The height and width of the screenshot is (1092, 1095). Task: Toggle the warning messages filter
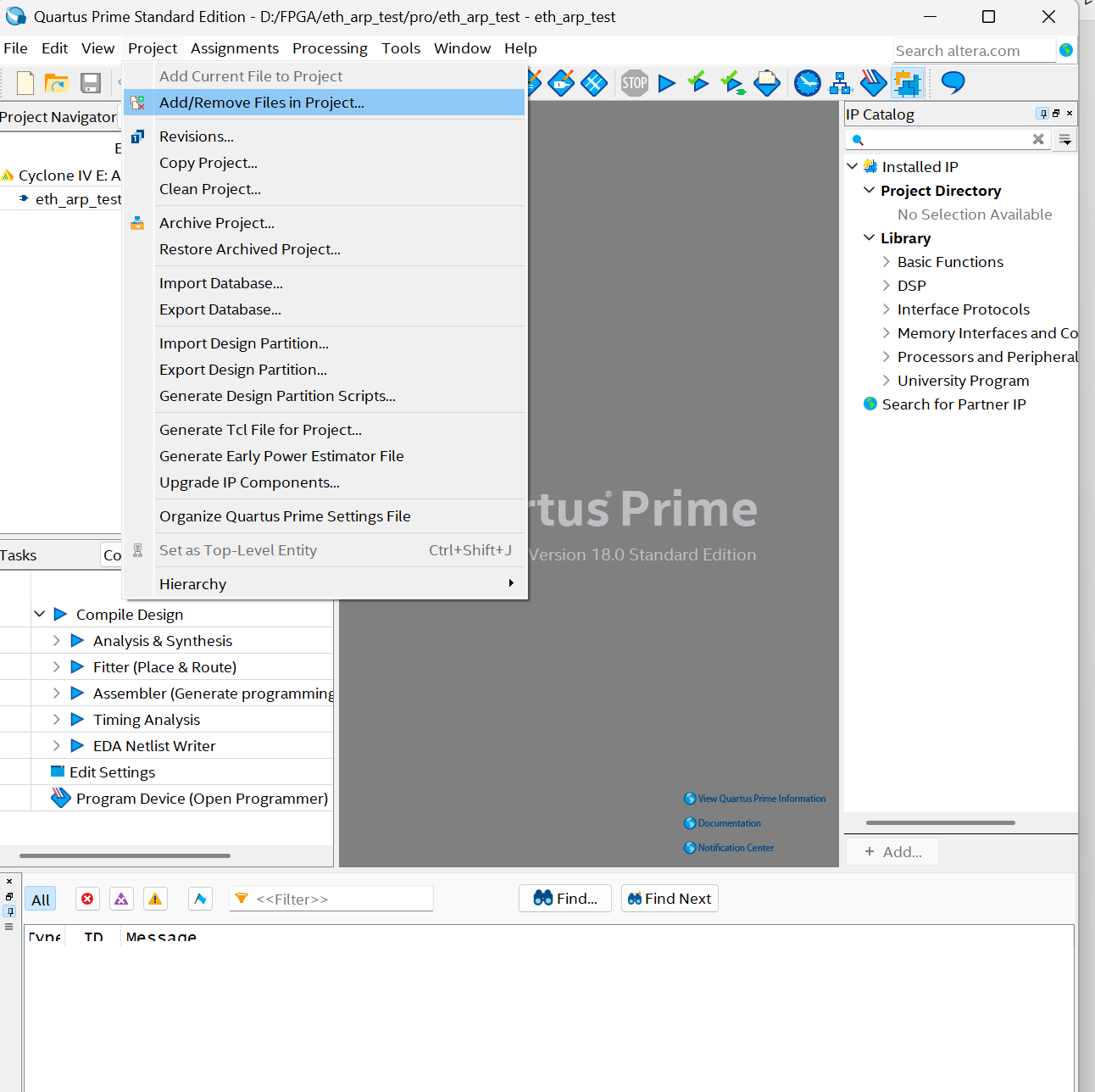pos(155,899)
